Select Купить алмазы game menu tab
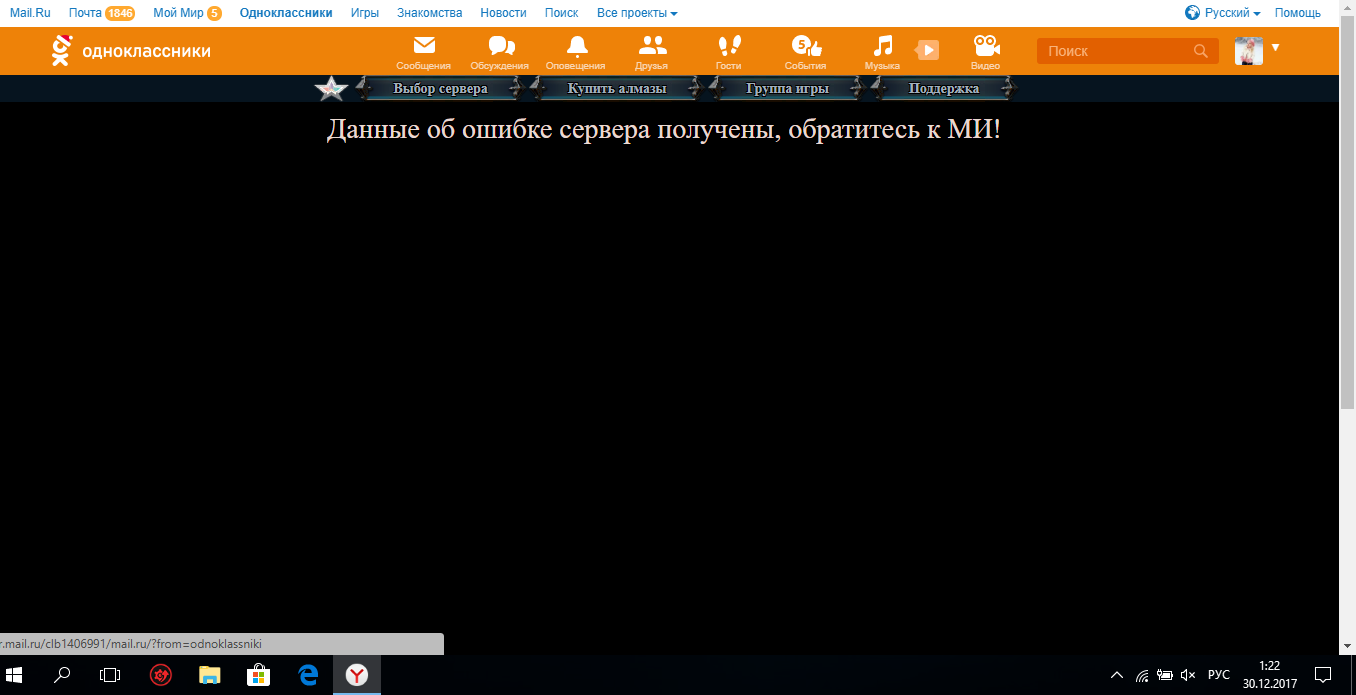This screenshot has height=695, width=1356. coord(616,89)
